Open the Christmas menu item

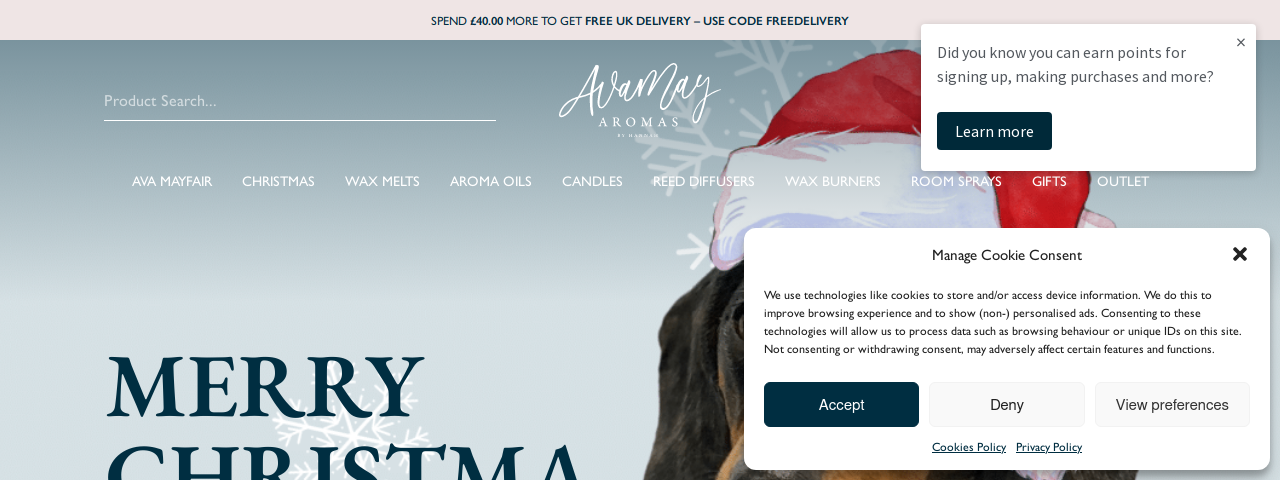(278, 181)
